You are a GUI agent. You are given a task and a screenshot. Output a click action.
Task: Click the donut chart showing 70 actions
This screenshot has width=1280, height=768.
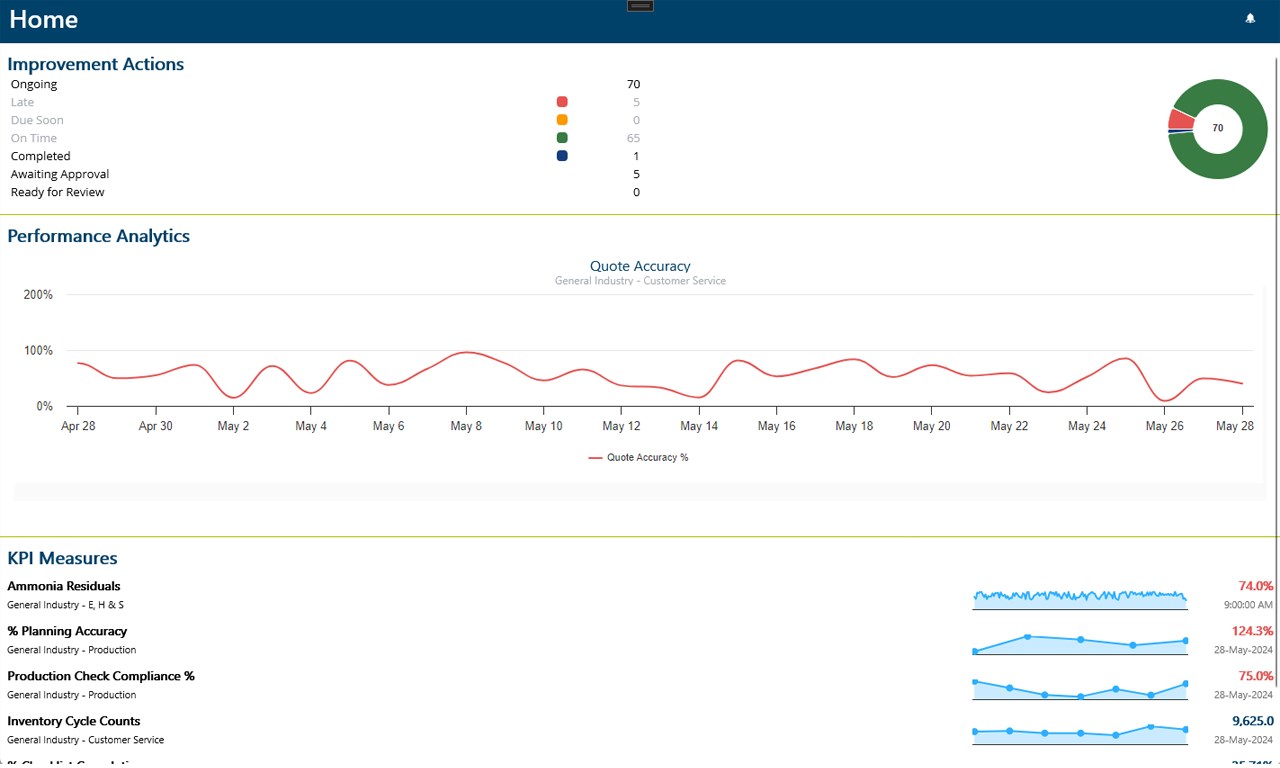pyautogui.click(x=1217, y=129)
